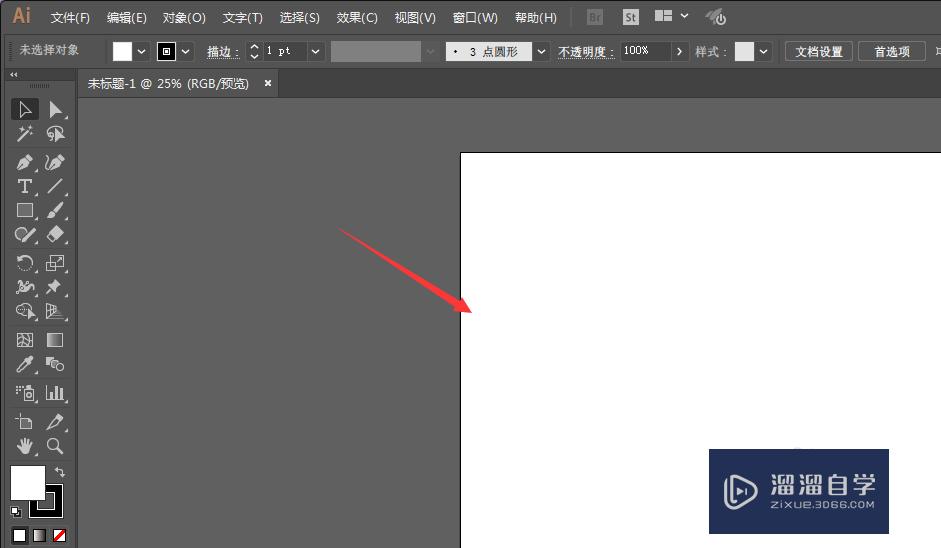941x548 pixels.
Task: Open the brush definition dropdown 3 点圆形
Action: pyautogui.click(x=541, y=52)
